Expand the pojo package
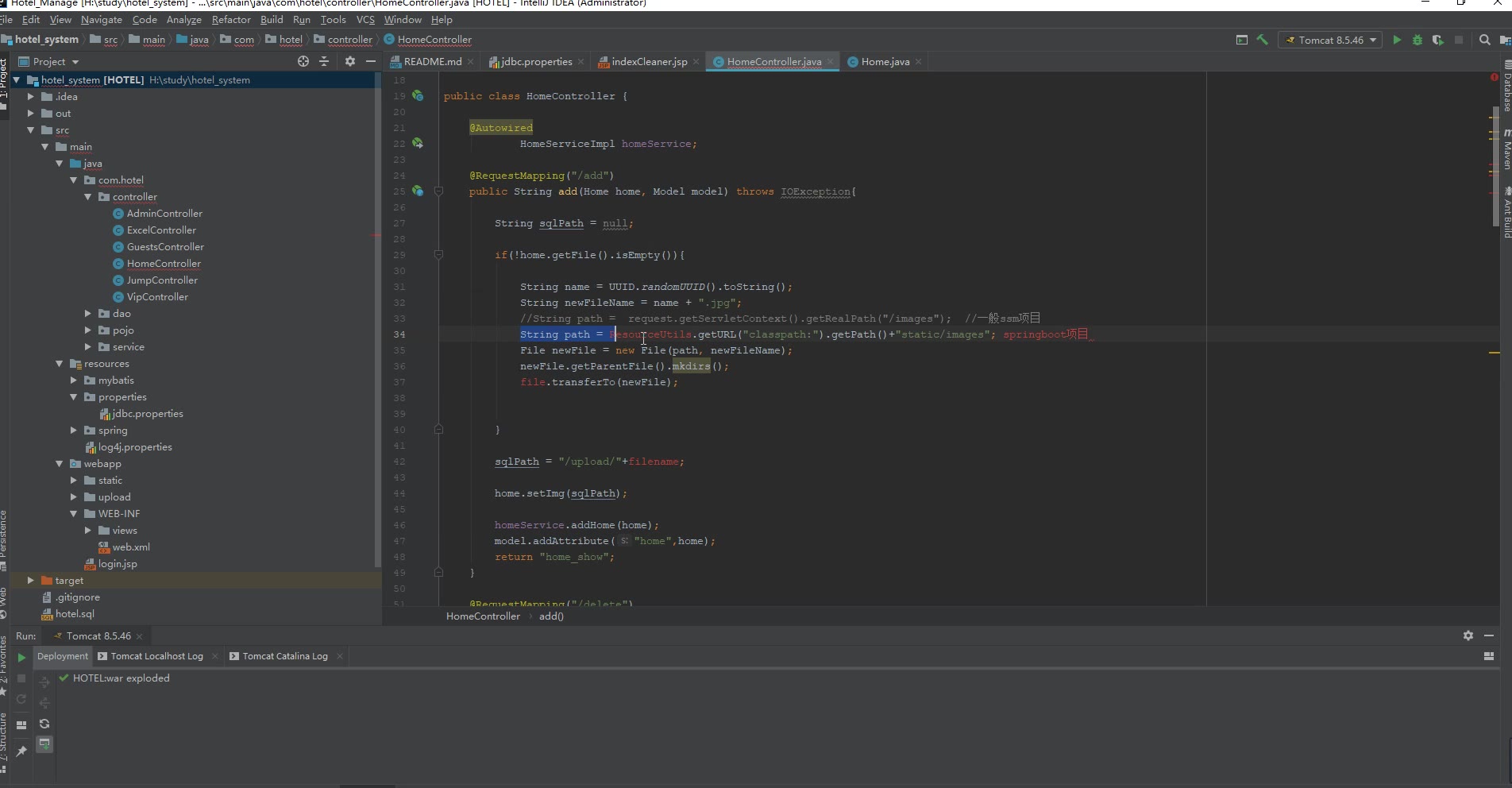 pos(88,330)
